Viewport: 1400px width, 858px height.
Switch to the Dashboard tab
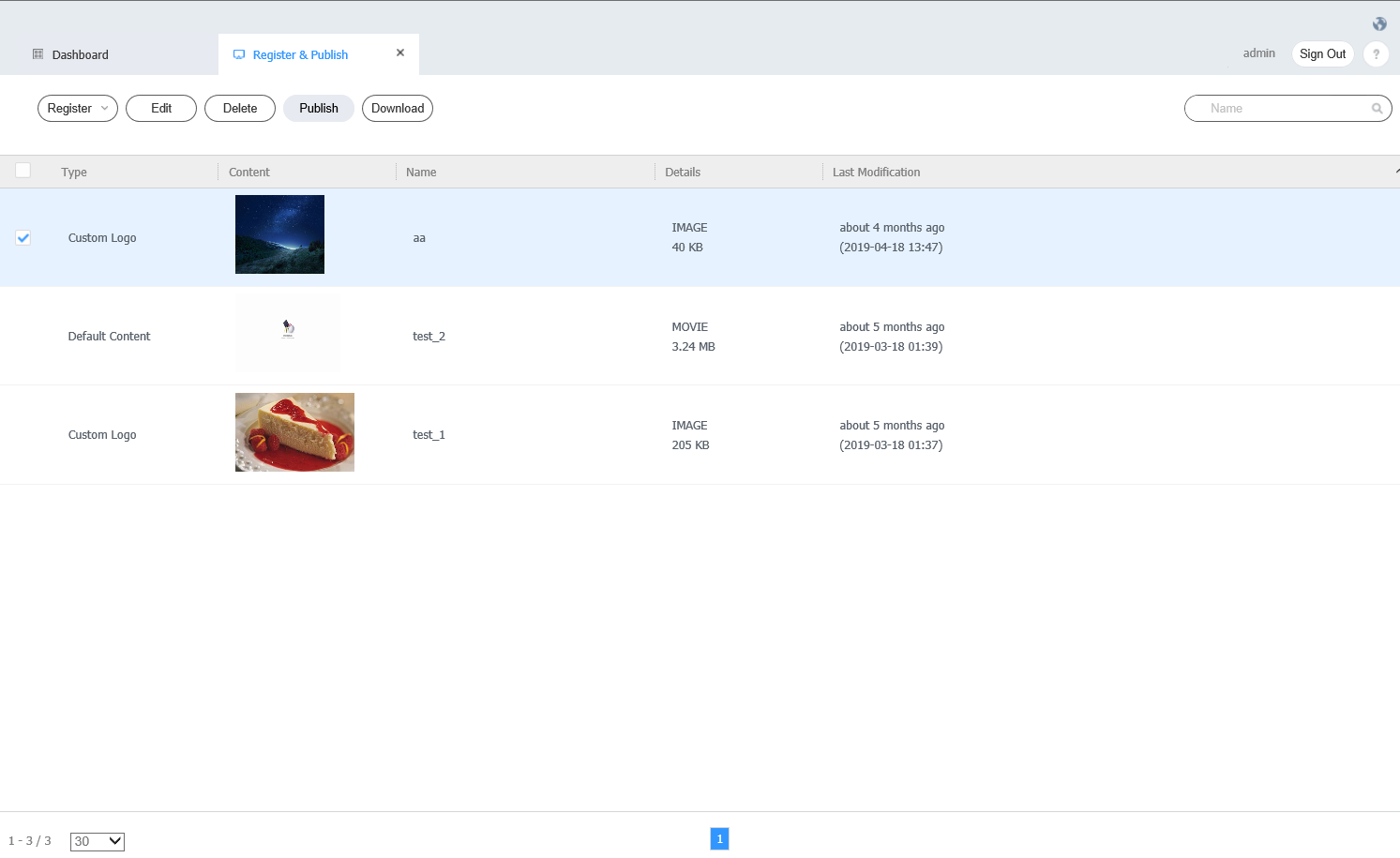tap(80, 55)
